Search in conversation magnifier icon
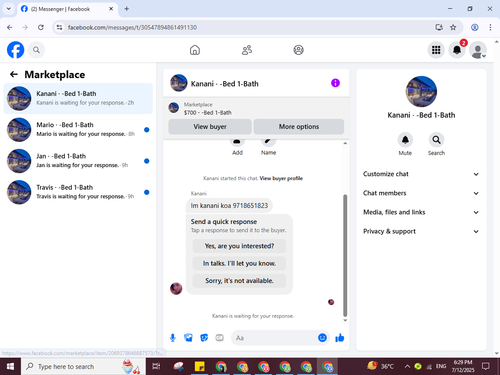Viewport: 500px width, 375px height. pyautogui.click(x=436, y=140)
